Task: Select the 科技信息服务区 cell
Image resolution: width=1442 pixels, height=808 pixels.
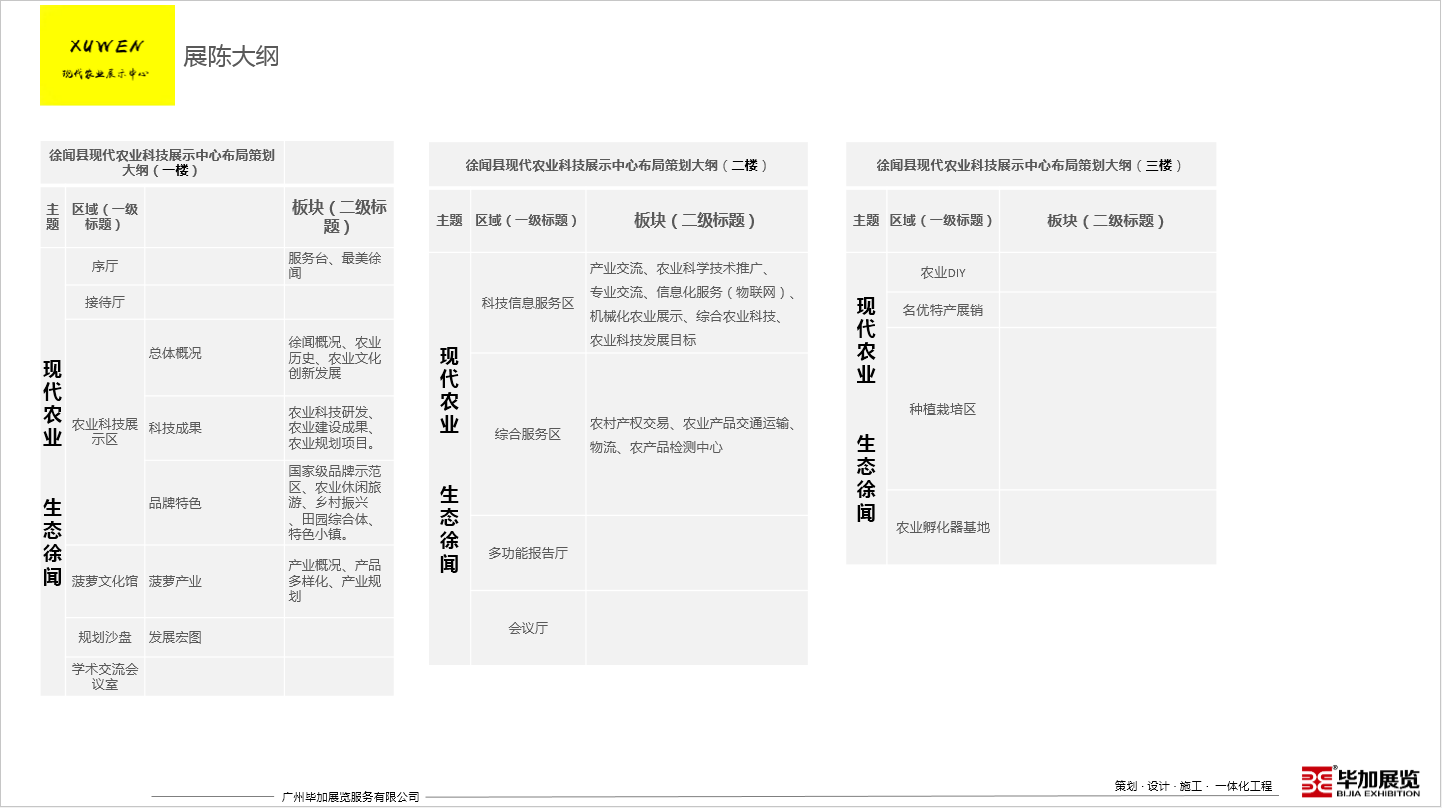Action: pyautogui.click(x=528, y=303)
